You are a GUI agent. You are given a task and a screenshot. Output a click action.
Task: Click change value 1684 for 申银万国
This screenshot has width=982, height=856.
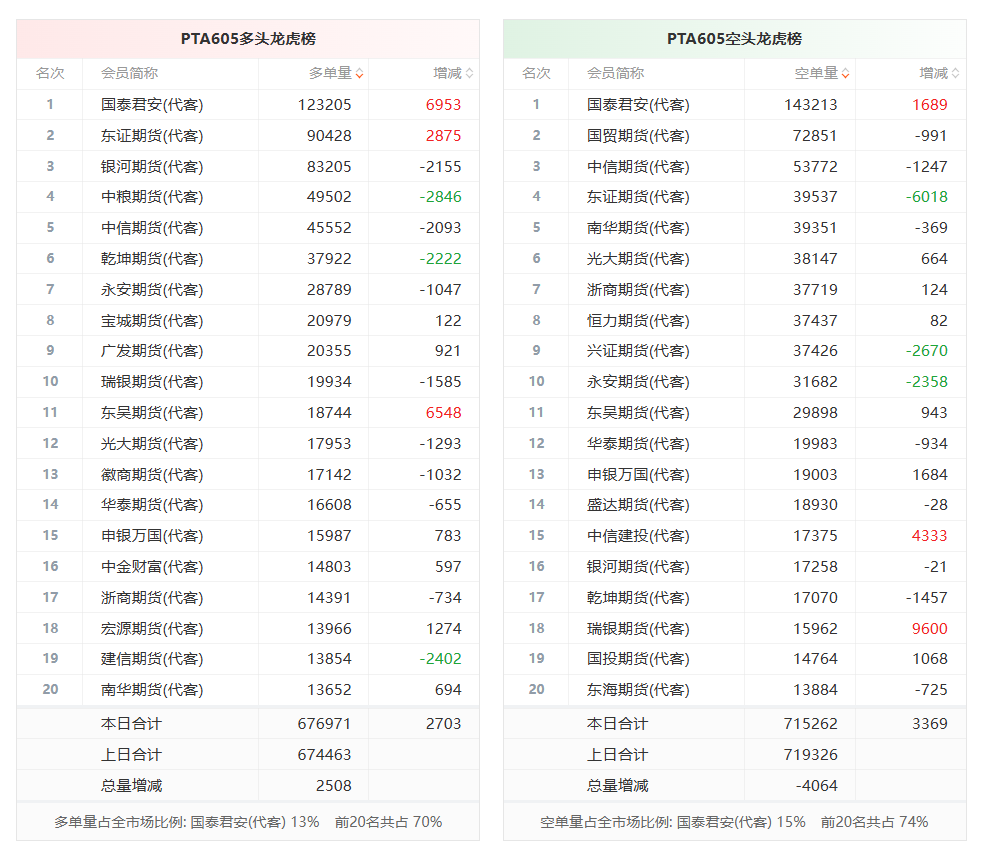click(929, 475)
